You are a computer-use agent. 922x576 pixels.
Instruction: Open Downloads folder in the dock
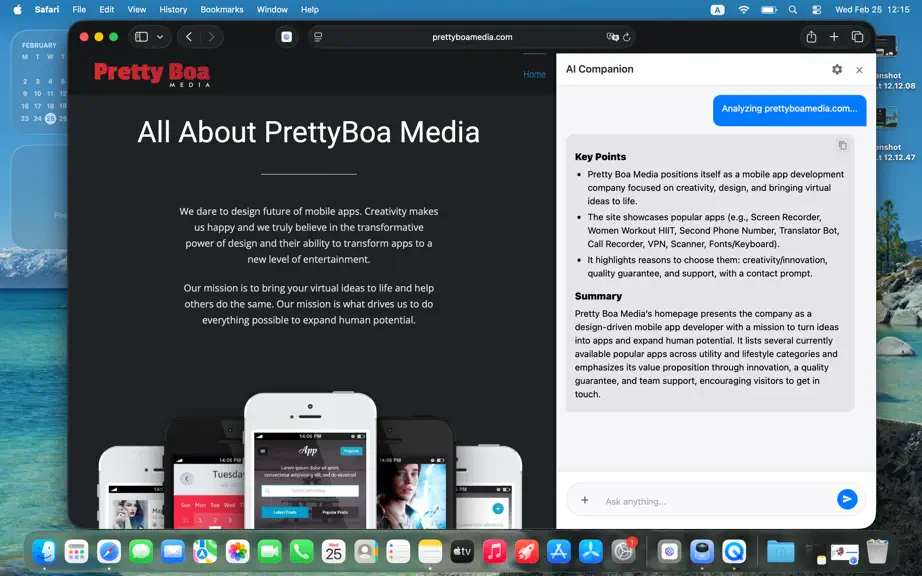[x=781, y=551]
